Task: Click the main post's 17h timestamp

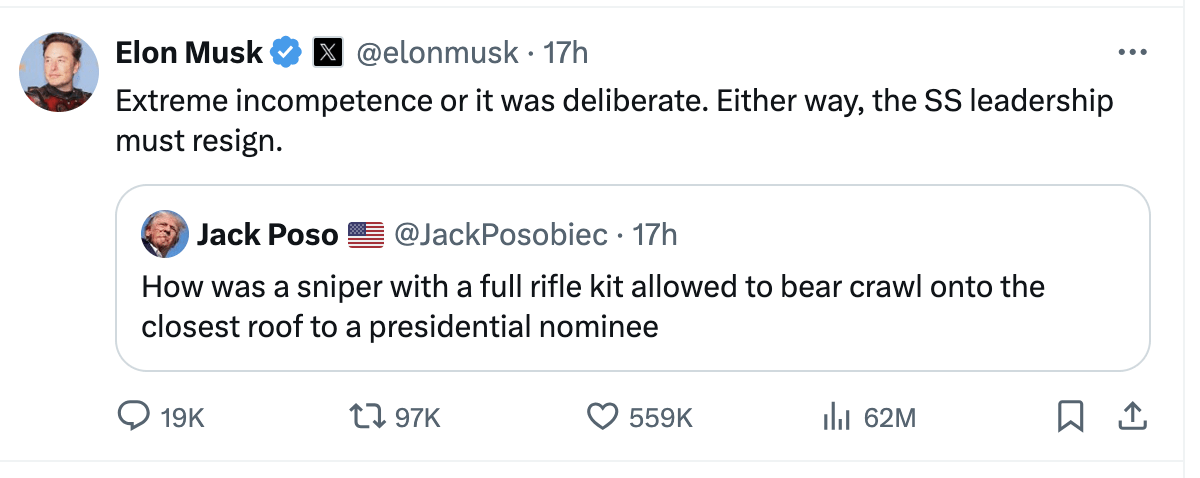Action: point(565,52)
